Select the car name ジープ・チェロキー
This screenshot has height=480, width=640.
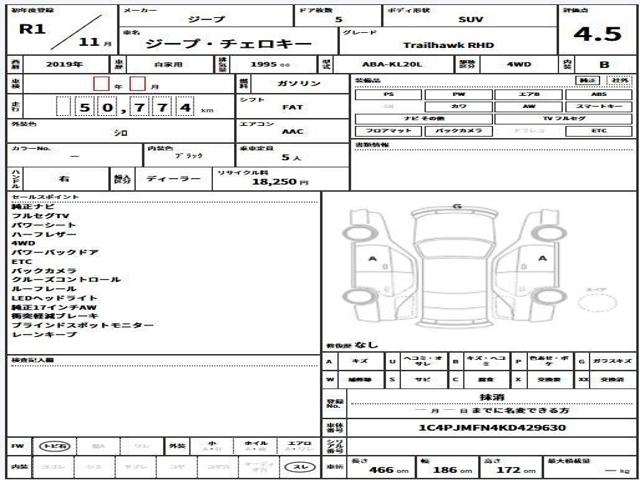pyautogui.click(x=229, y=44)
